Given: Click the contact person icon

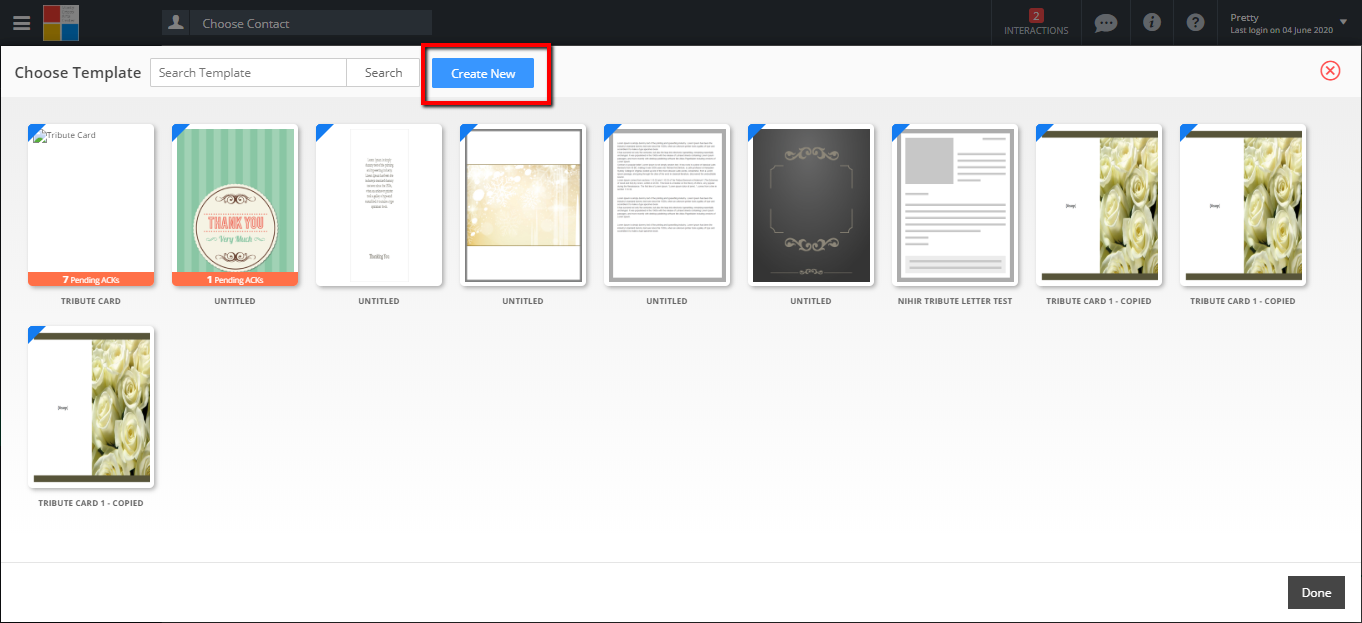Looking at the screenshot, I should [x=176, y=22].
